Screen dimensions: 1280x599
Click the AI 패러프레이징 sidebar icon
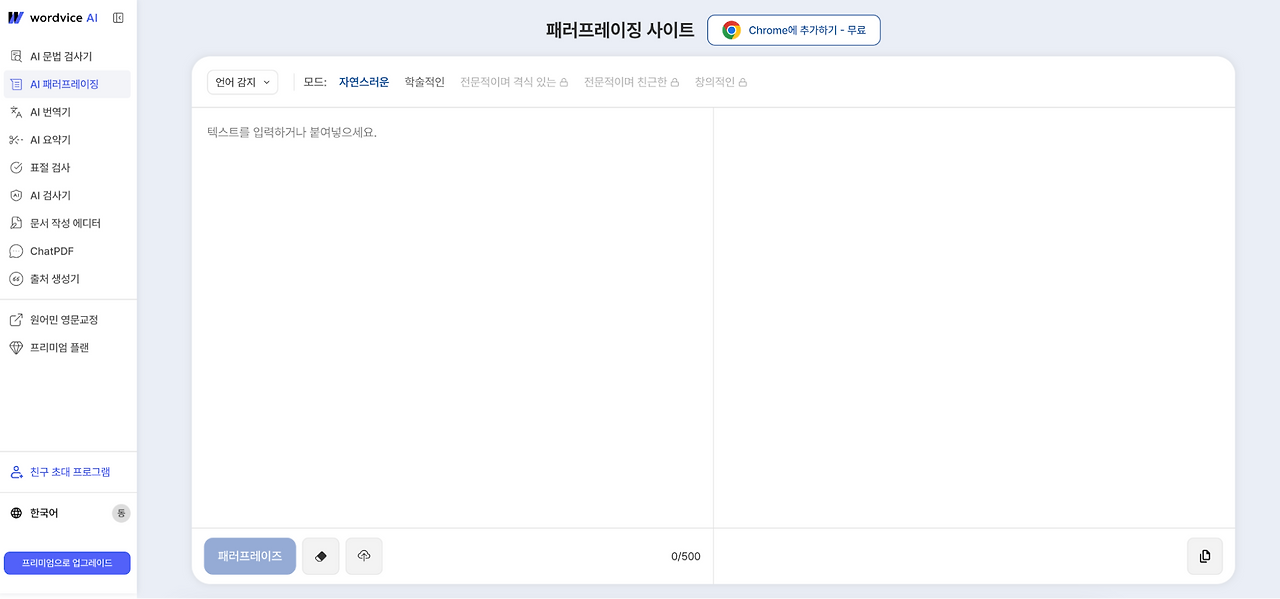16,84
